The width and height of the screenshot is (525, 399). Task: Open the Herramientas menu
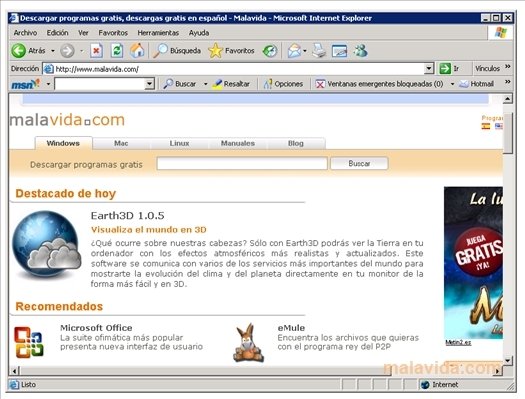(158, 33)
